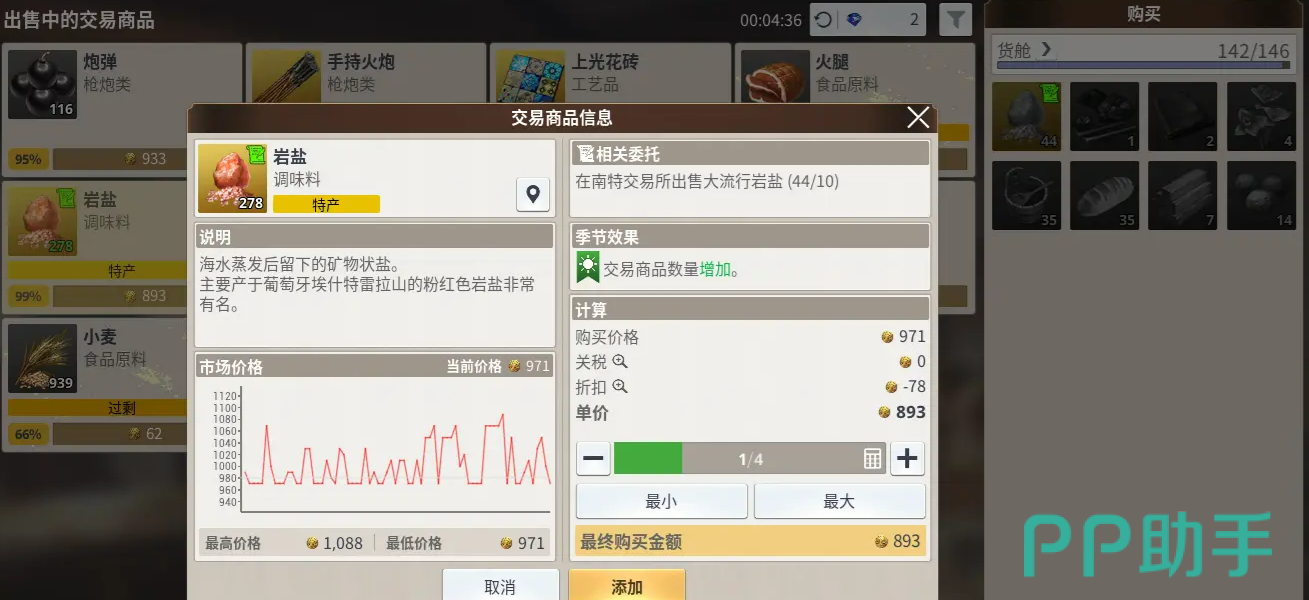Click magnifier icon next to 折扣
Screen dimensions: 1309x600
coord(620,387)
